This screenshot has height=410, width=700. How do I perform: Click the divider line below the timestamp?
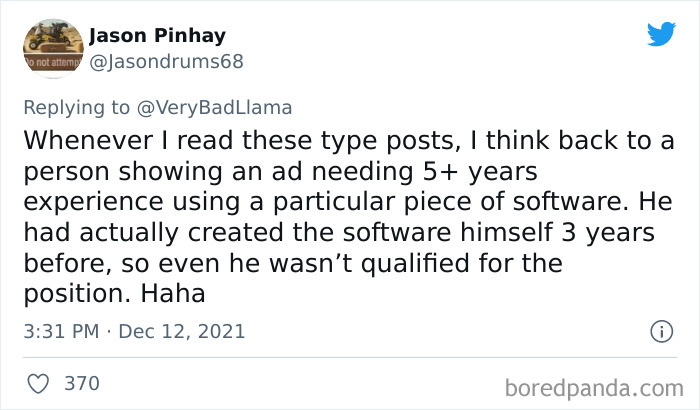[x=350, y=356]
